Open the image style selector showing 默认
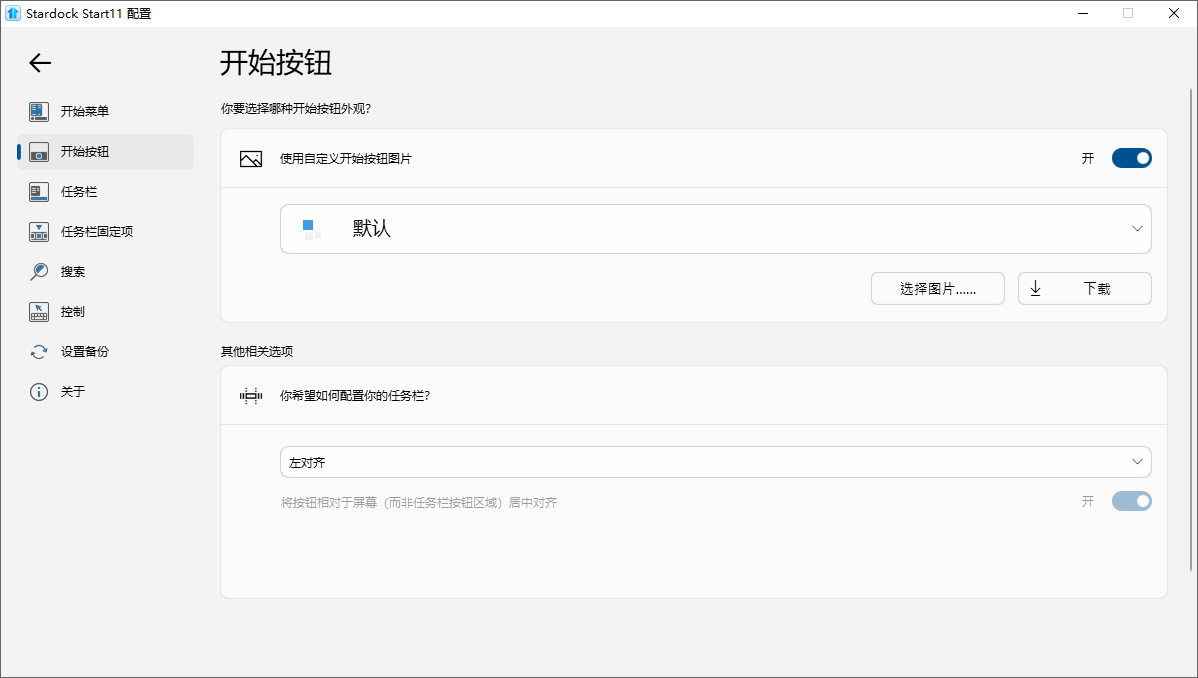The image size is (1198, 678). click(x=715, y=229)
